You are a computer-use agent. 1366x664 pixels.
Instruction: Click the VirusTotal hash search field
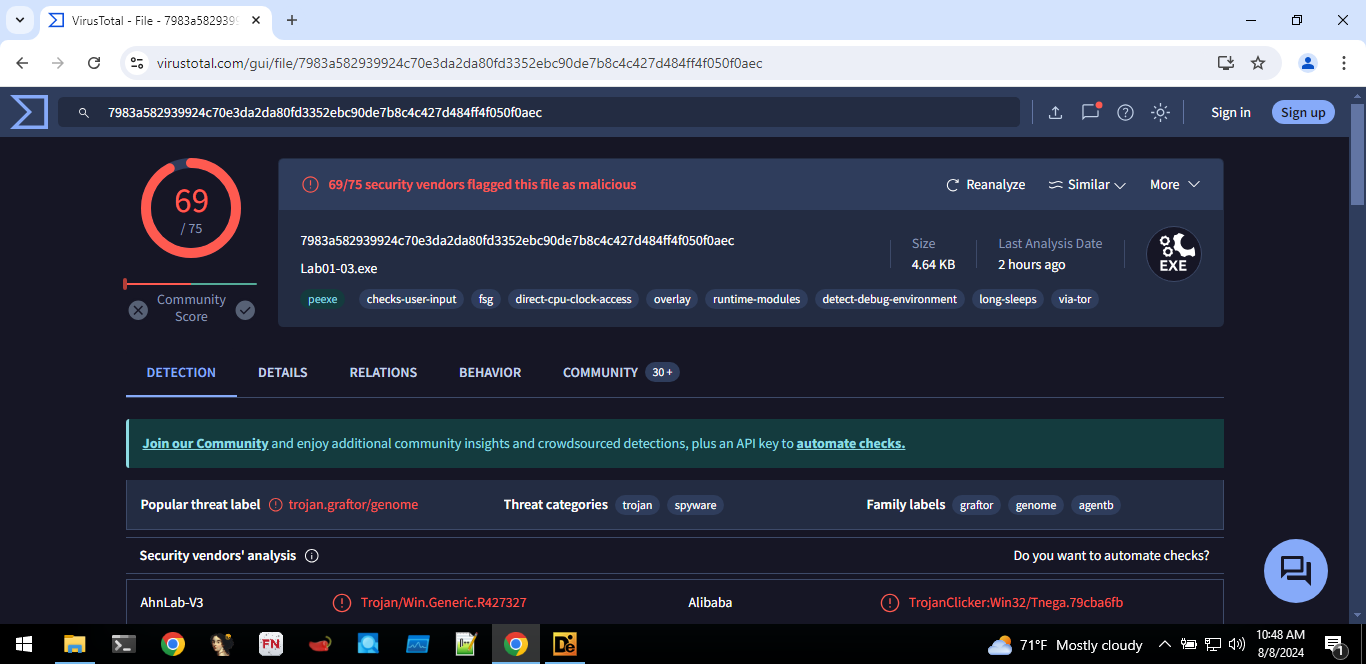539,112
